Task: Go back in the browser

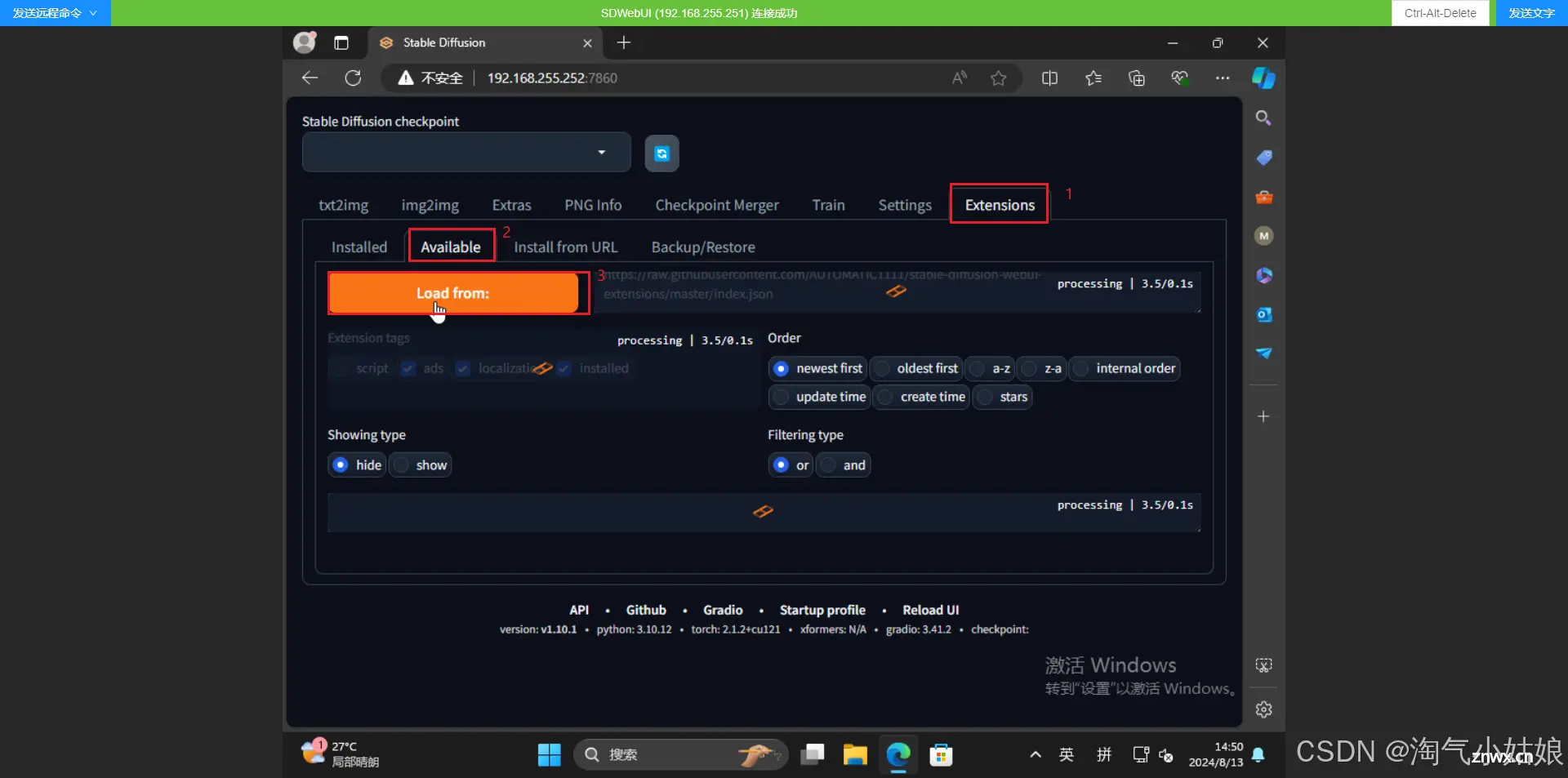Action: [310, 78]
